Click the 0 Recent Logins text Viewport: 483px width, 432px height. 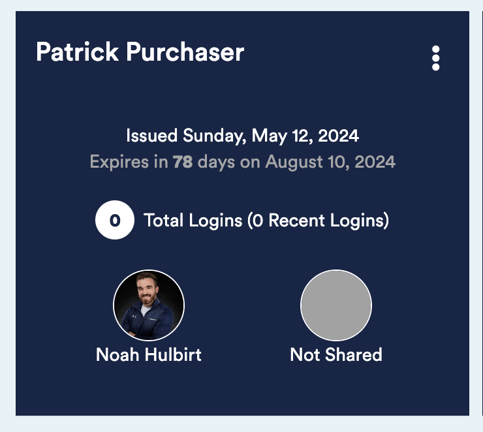[318, 221]
